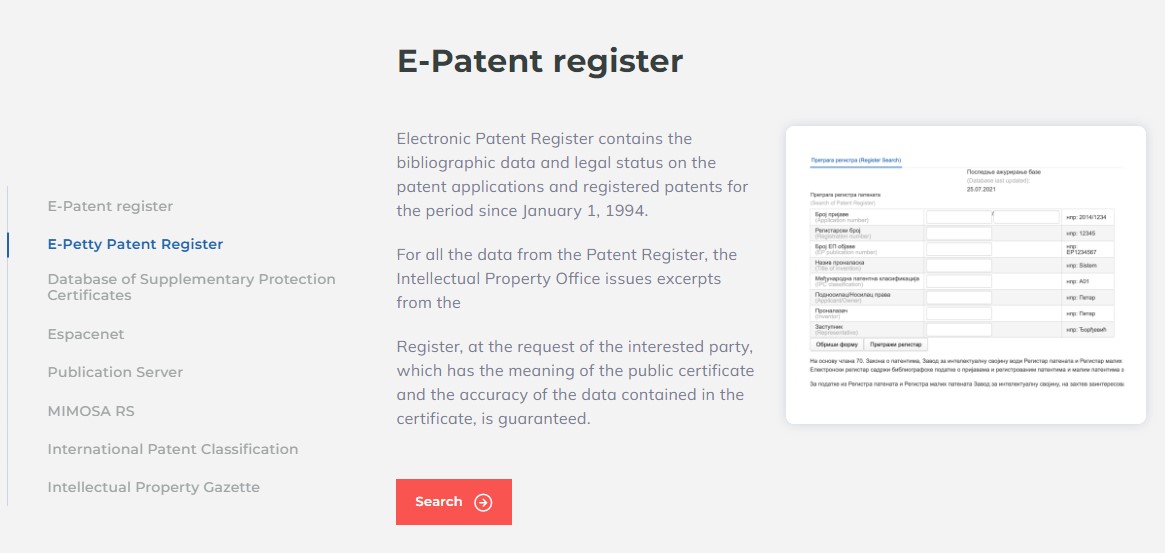The image size is (1165, 553).
Task: Go to Espacenet sidebar item
Action: [x=85, y=334]
